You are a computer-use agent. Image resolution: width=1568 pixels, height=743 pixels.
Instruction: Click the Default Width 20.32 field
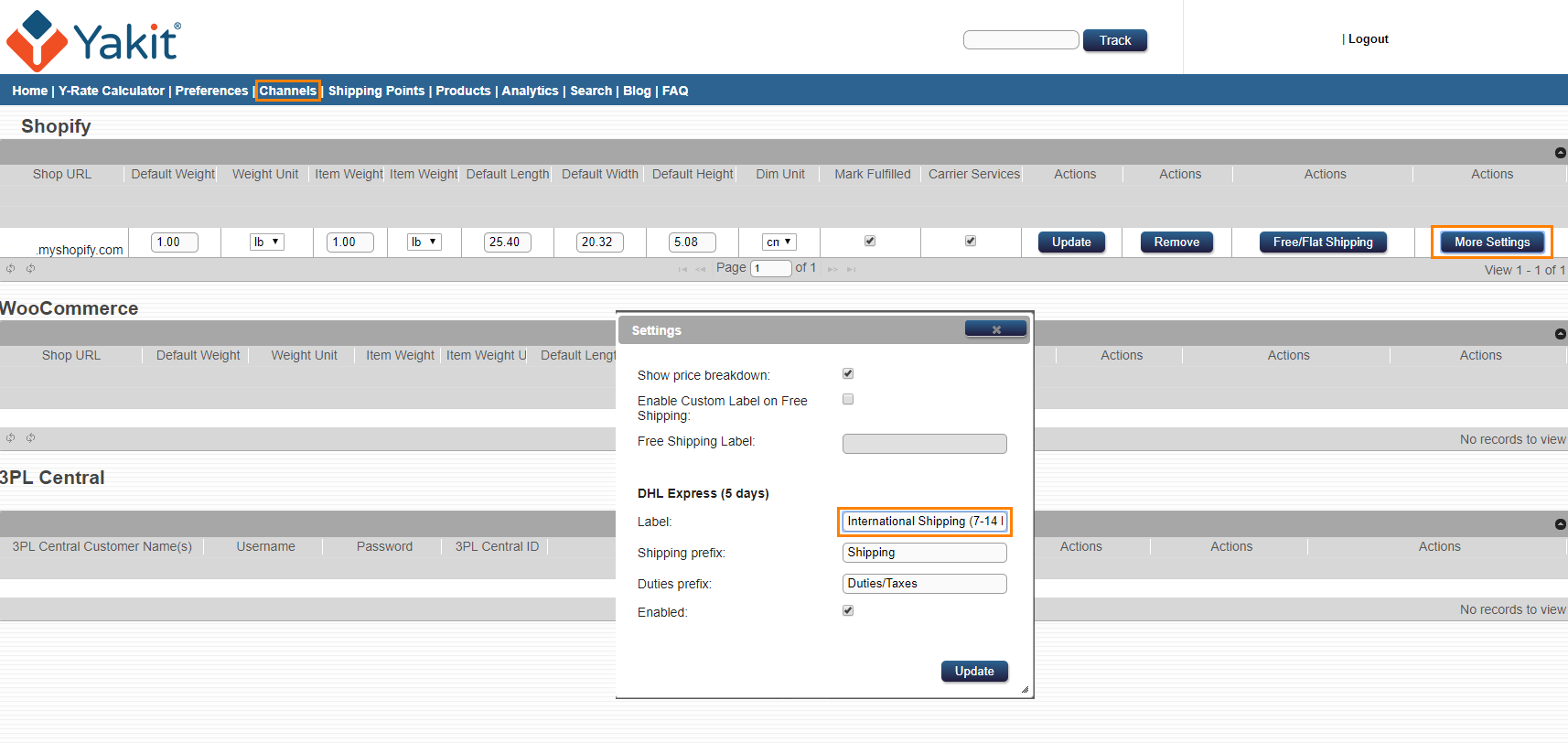click(600, 242)
